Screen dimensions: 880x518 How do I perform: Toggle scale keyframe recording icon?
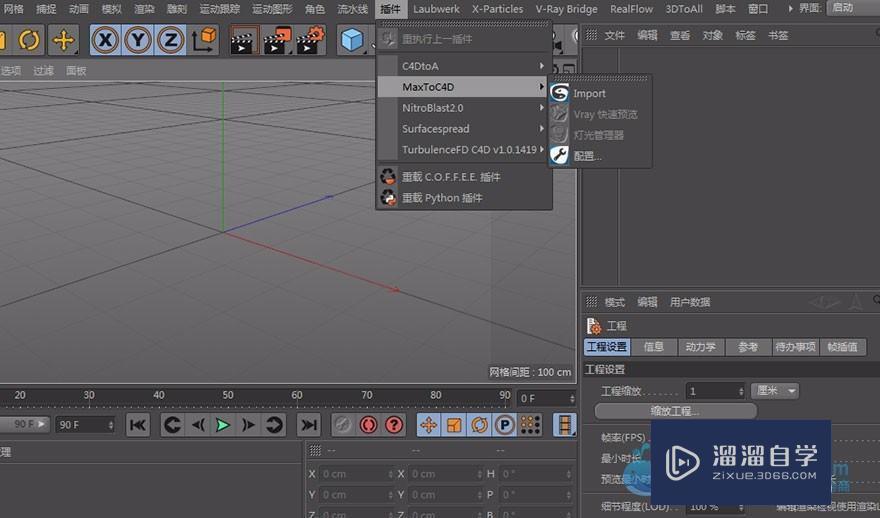point(454,425)
